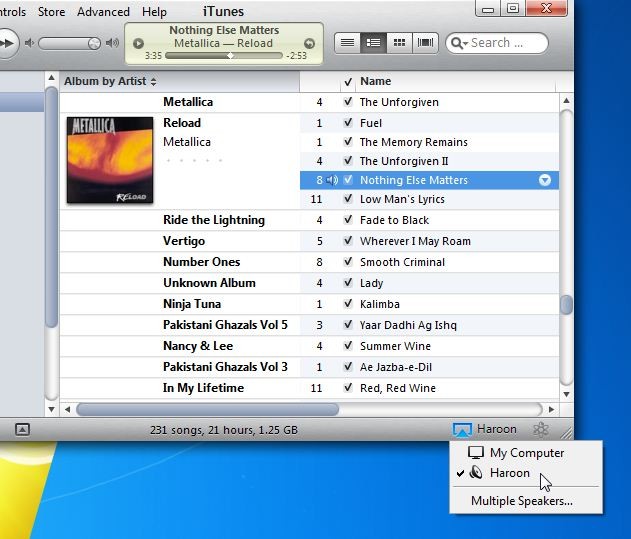Click the search magnifier icon
The image size is (631, 539).
click(459, 43)
